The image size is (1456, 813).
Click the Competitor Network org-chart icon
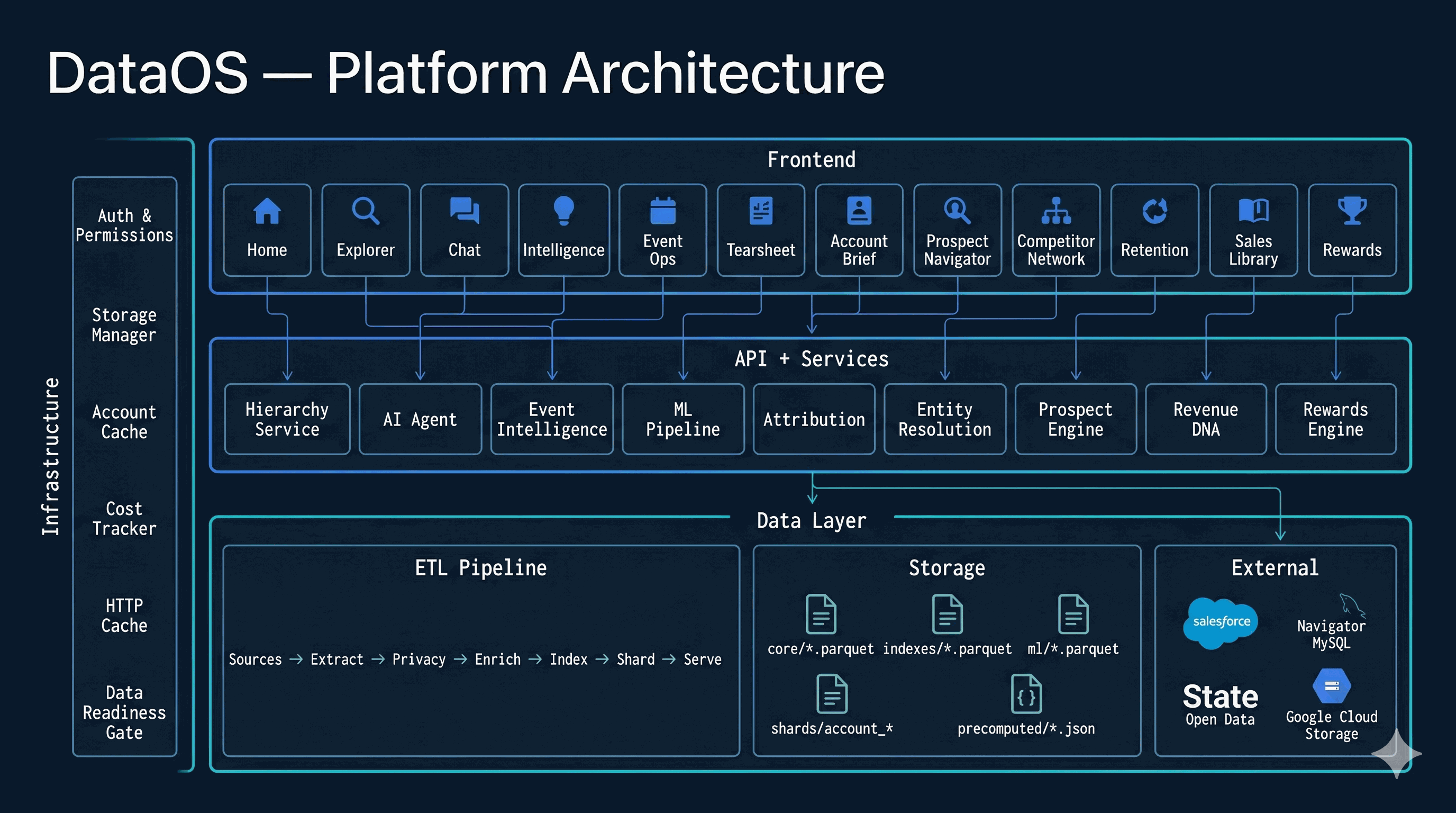pyautogui.click(x=1056, y=210)
